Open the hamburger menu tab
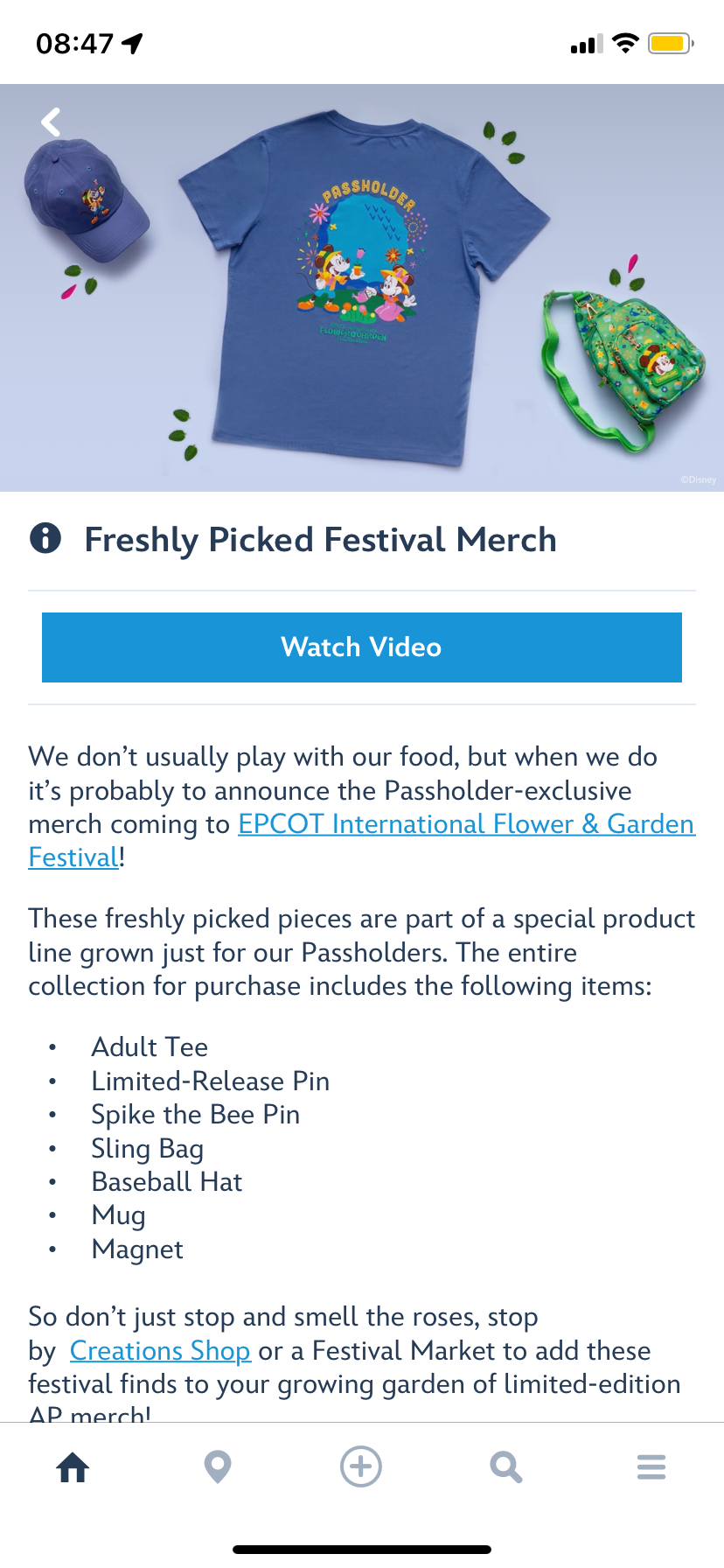 (651, 1467)
